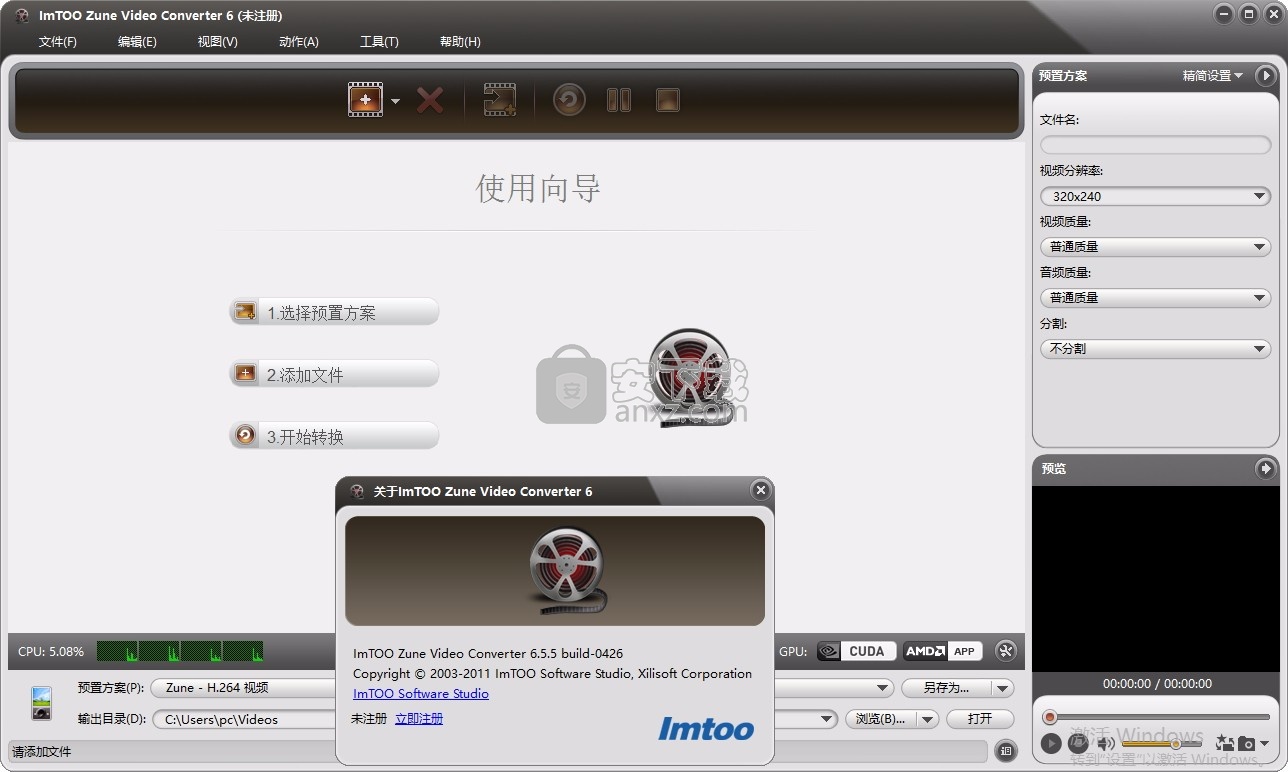Expand the 精简设置 dropdown
The image size is (1288, 772).
[1213, 76]
